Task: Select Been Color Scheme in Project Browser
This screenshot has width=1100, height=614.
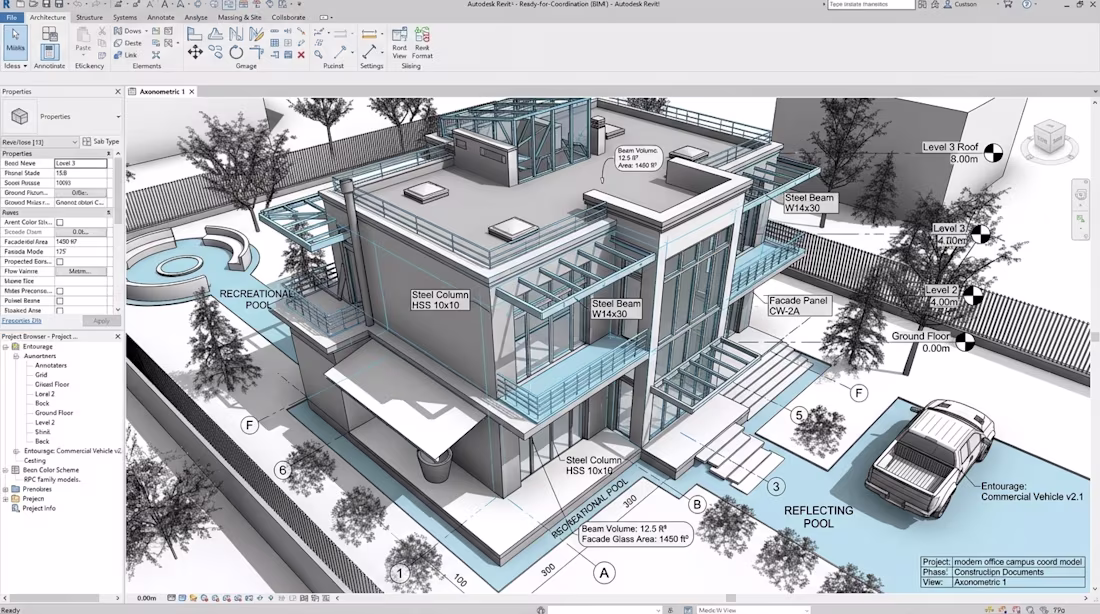Action: click(x=51, y=470)
